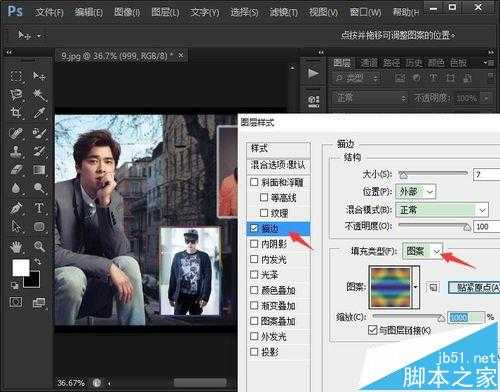Select the Hand tool
The width and height of the screenshot is (500, 392).
[x=16, y=247]
